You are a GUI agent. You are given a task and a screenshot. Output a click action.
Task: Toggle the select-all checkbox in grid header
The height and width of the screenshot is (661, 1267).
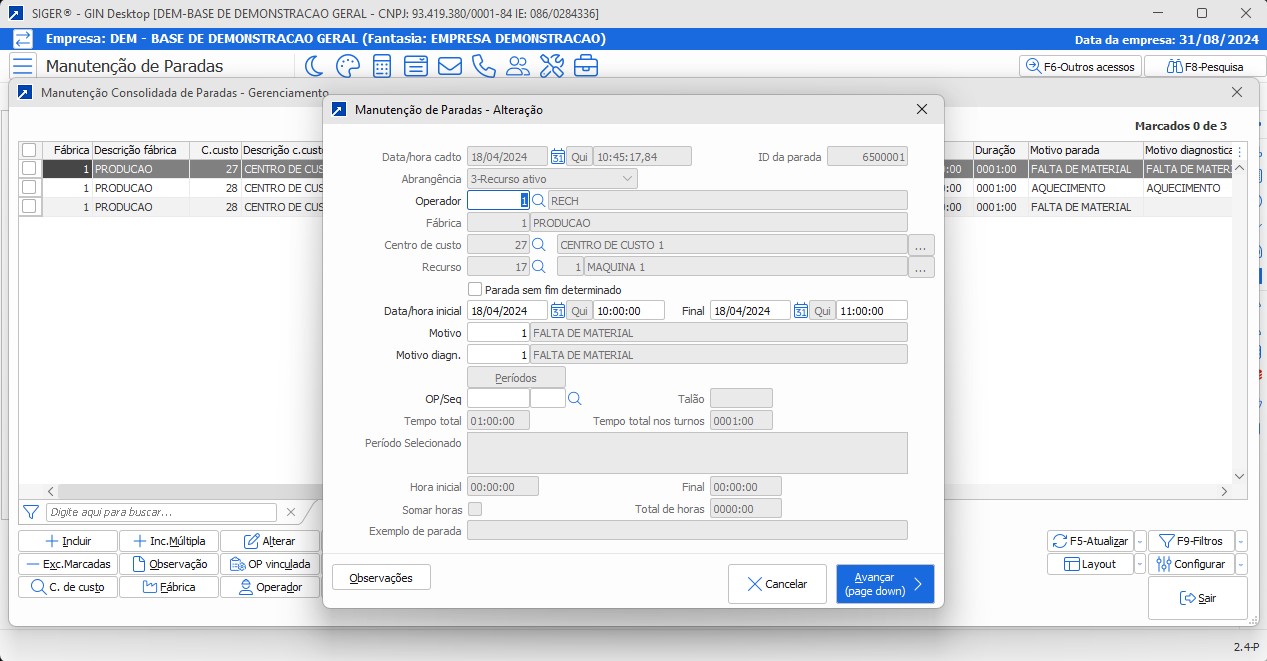[x=30, y=150]
